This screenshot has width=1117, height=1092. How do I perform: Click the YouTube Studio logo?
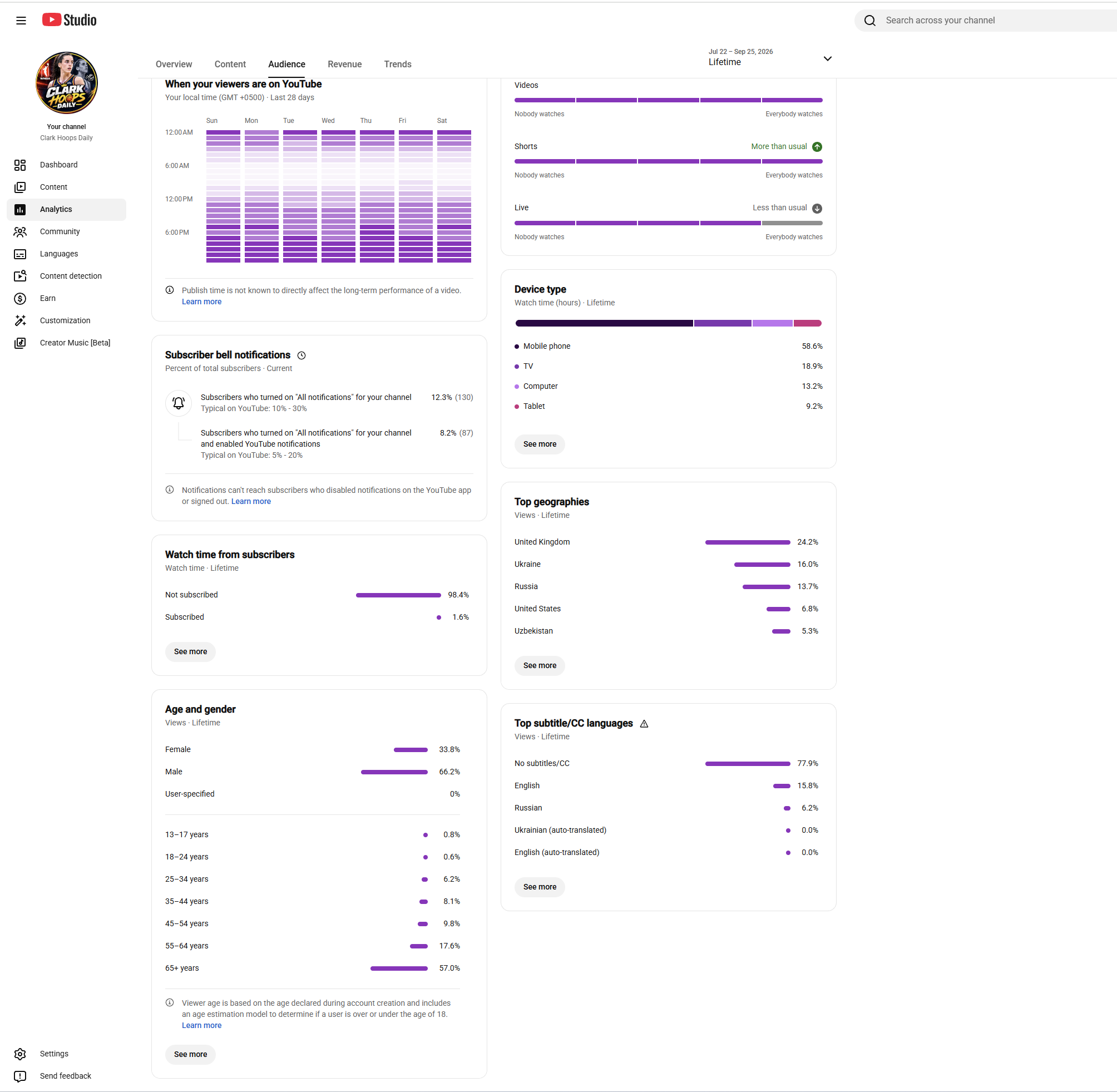point(70,20)
